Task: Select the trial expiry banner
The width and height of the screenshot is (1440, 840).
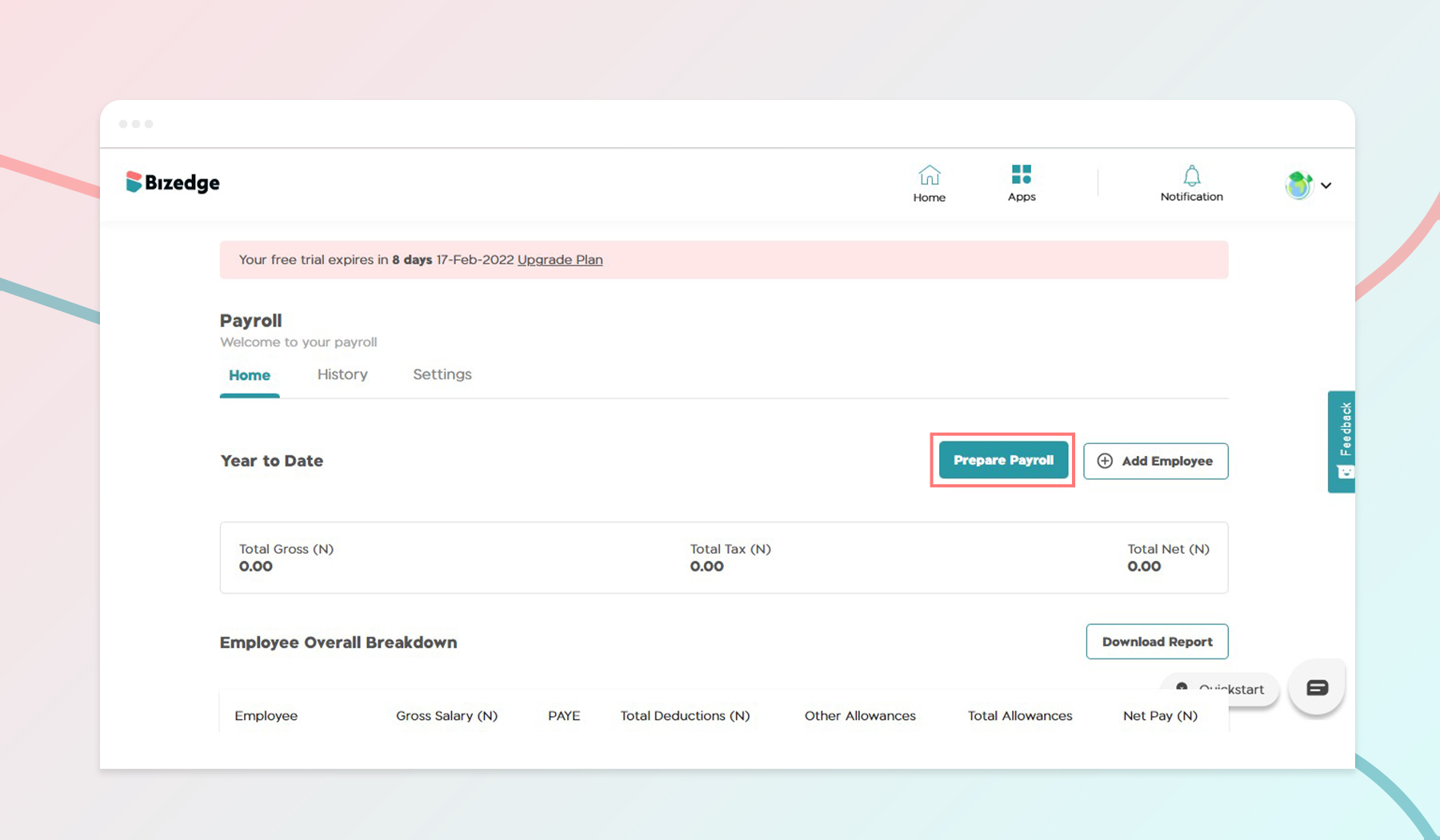Action: (x=724, y=259)
